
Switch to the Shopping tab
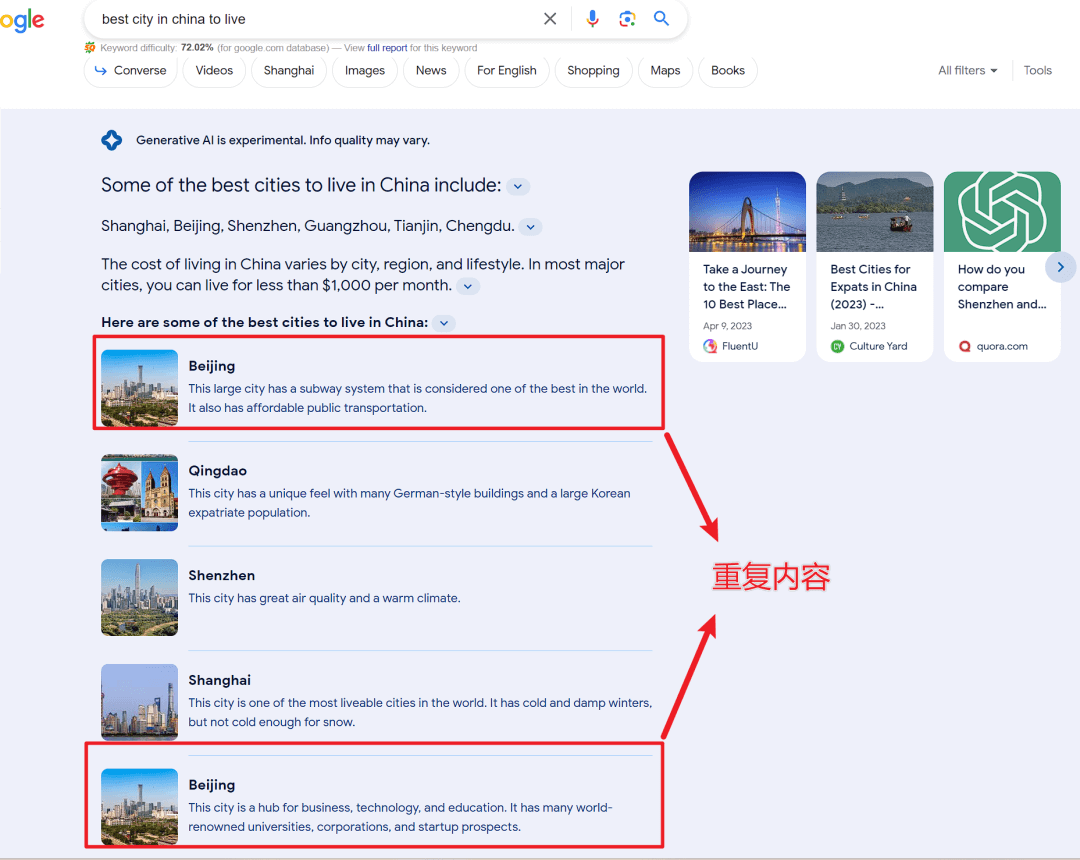pyautogui.click(x=594, y=70)
